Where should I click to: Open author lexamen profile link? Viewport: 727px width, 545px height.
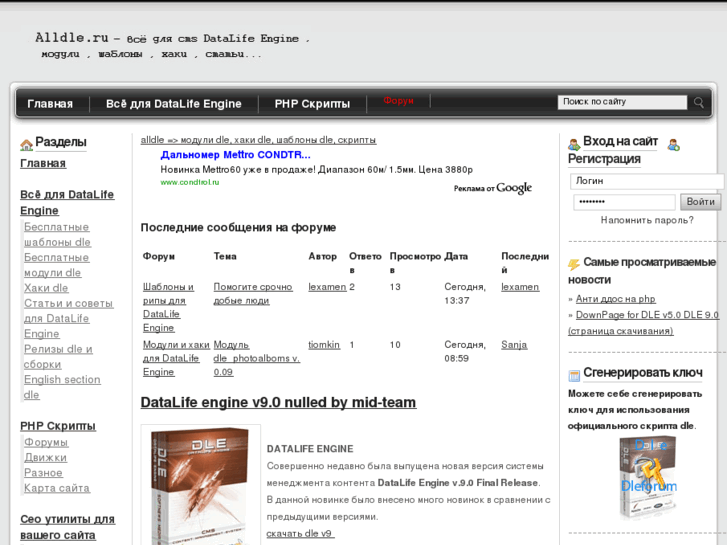click(327, 287)
